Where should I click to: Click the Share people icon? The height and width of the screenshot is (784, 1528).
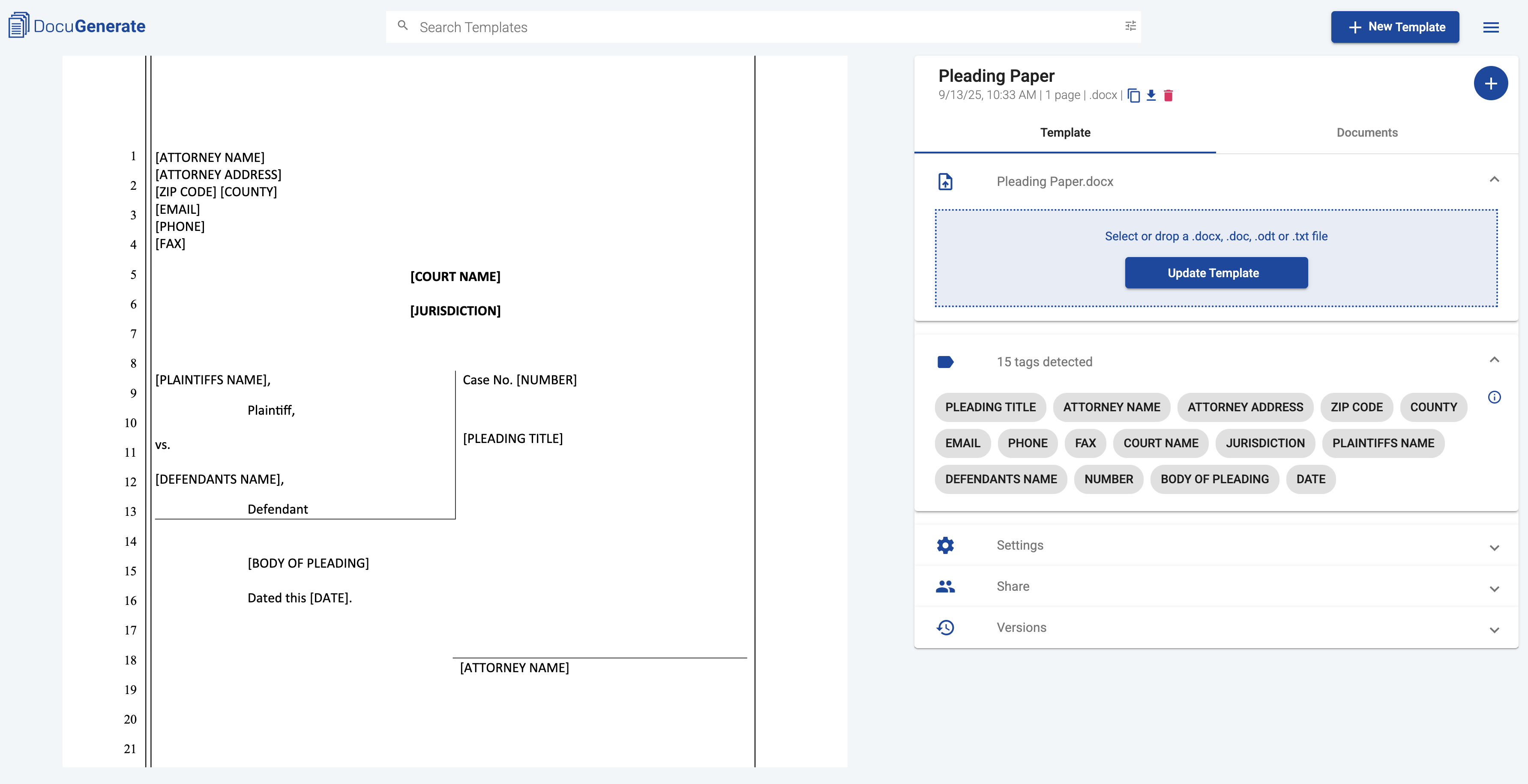coord(946,587)
